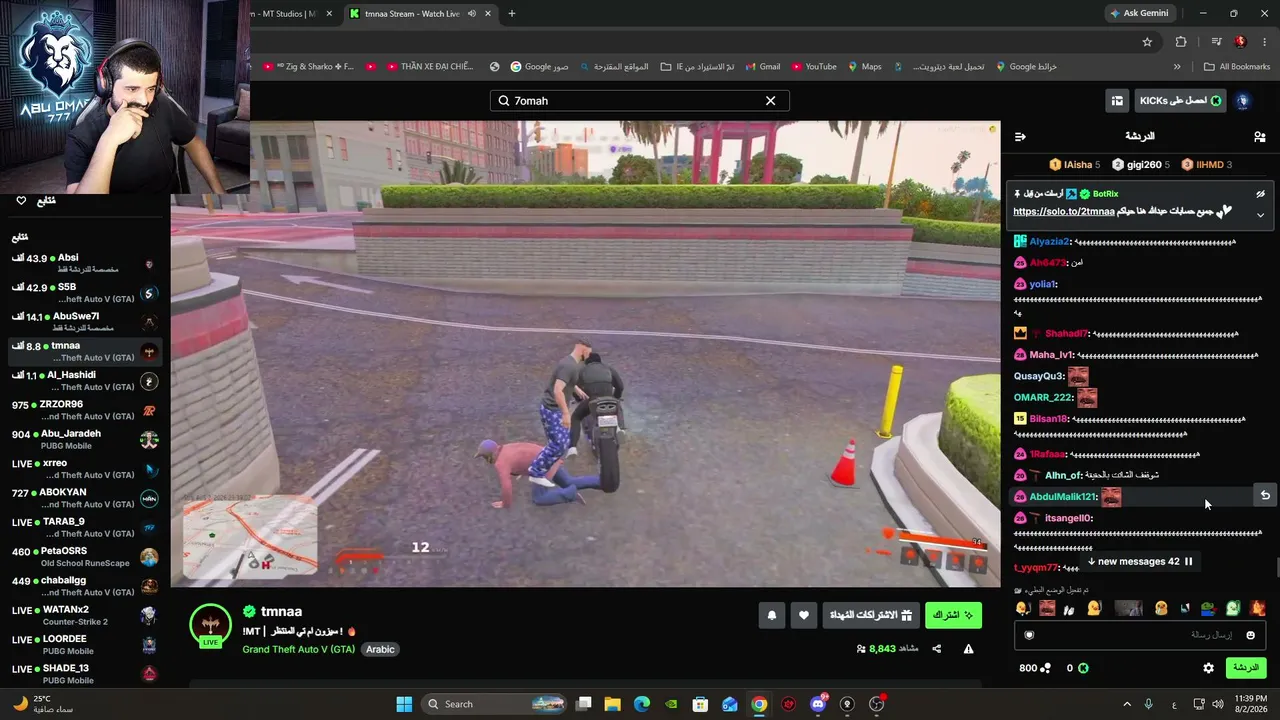The image size is (1280, 720).
Task: Open the KICKs balance 0 indicator
Action: coord(1077,668)
